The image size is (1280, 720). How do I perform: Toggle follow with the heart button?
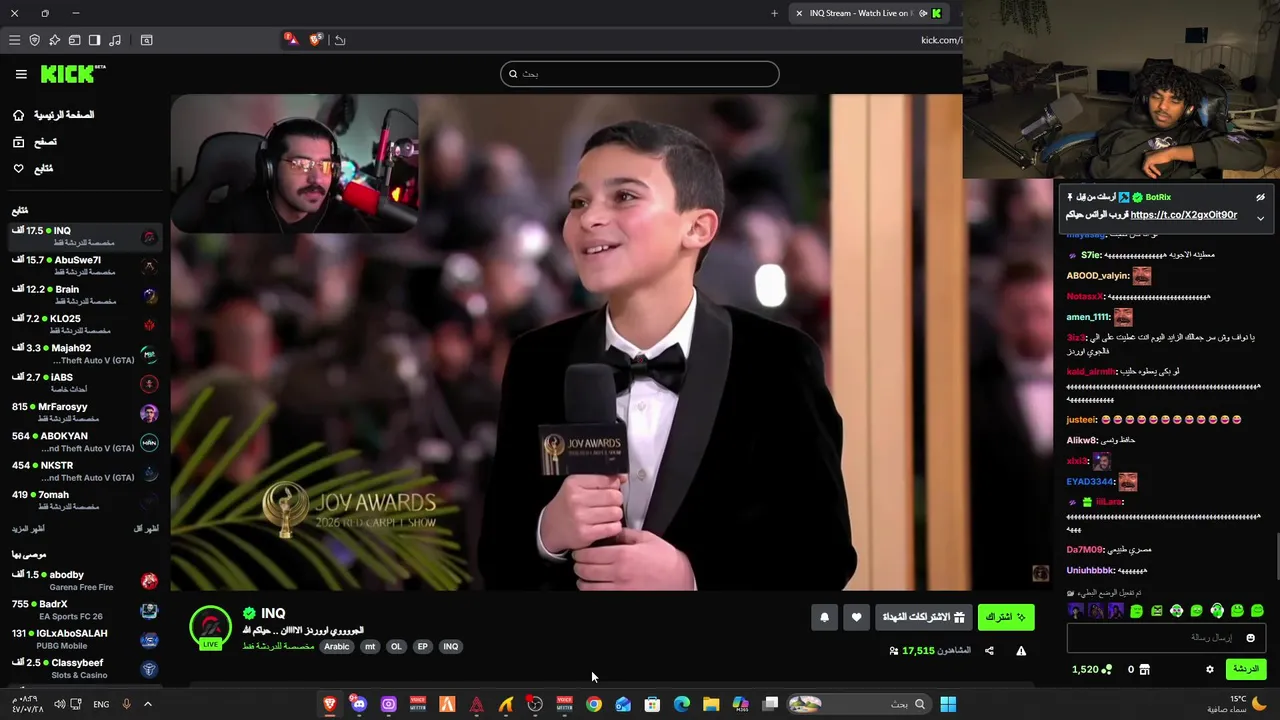pos(856,617)
